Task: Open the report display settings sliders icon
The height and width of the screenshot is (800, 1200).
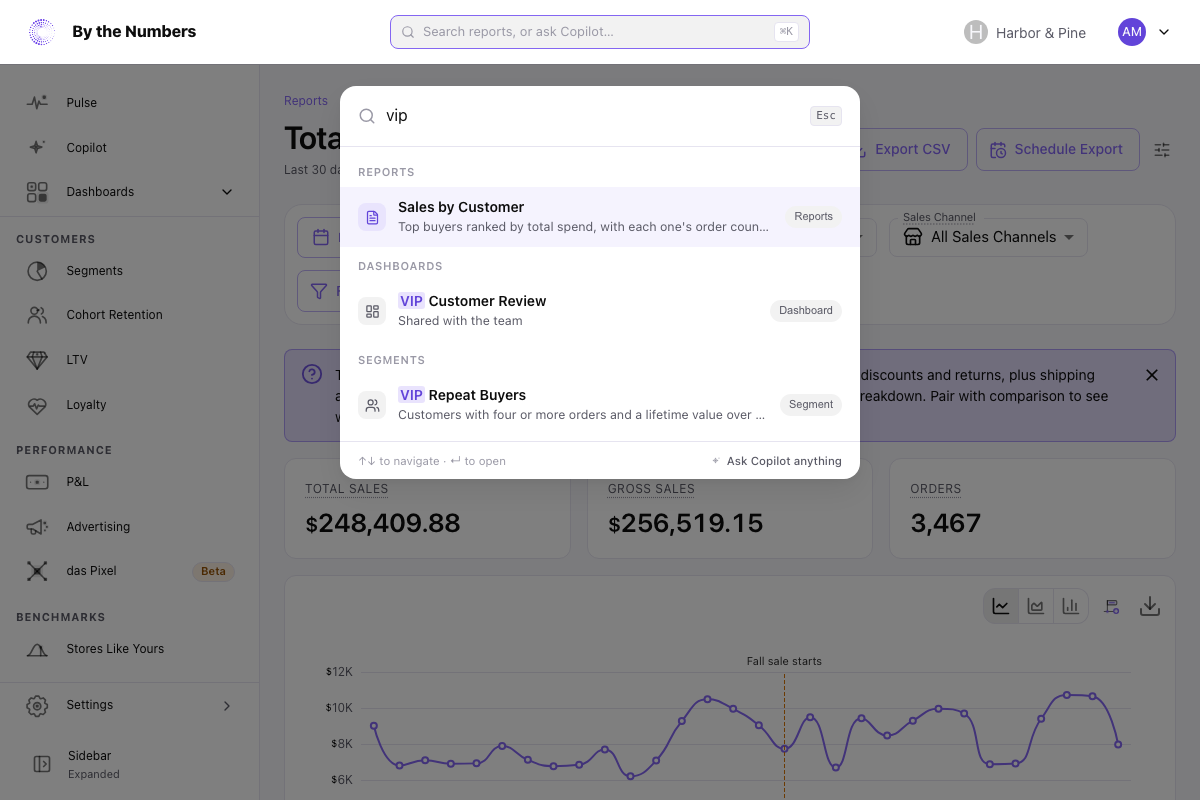Action: 1162,150
